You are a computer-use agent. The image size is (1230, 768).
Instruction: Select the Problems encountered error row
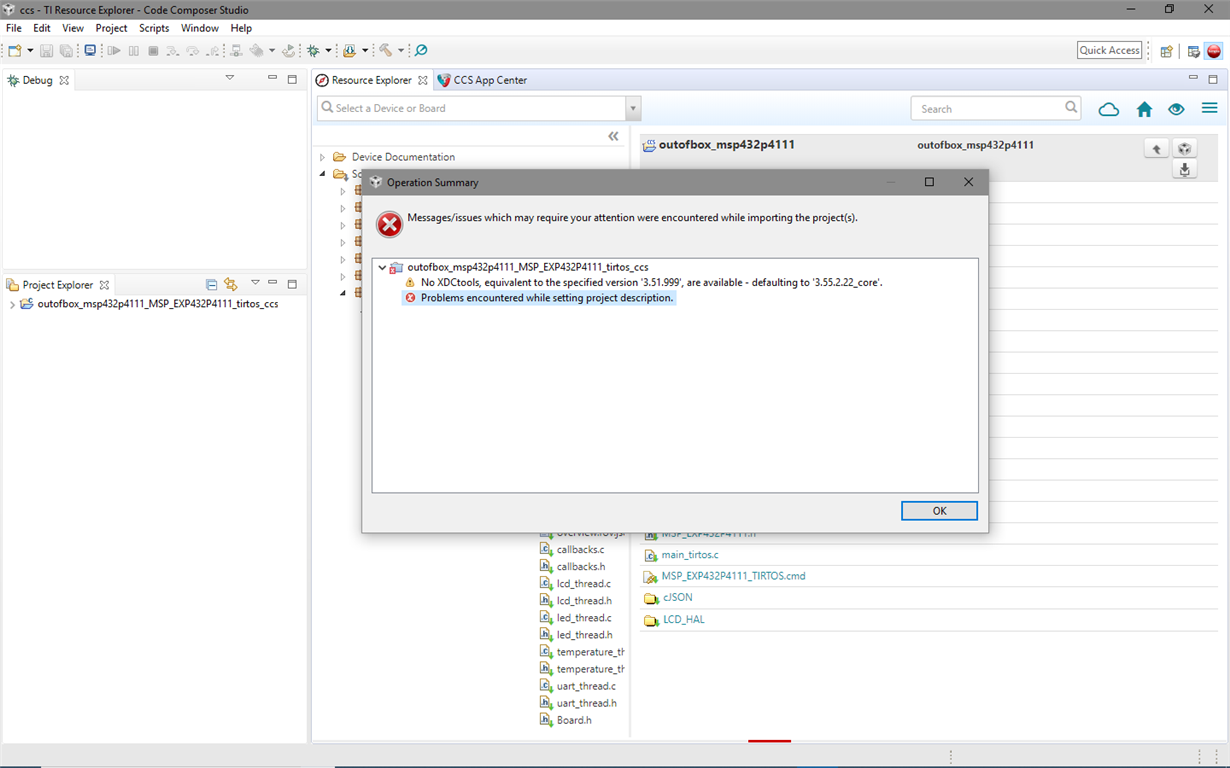click(539, 298)
